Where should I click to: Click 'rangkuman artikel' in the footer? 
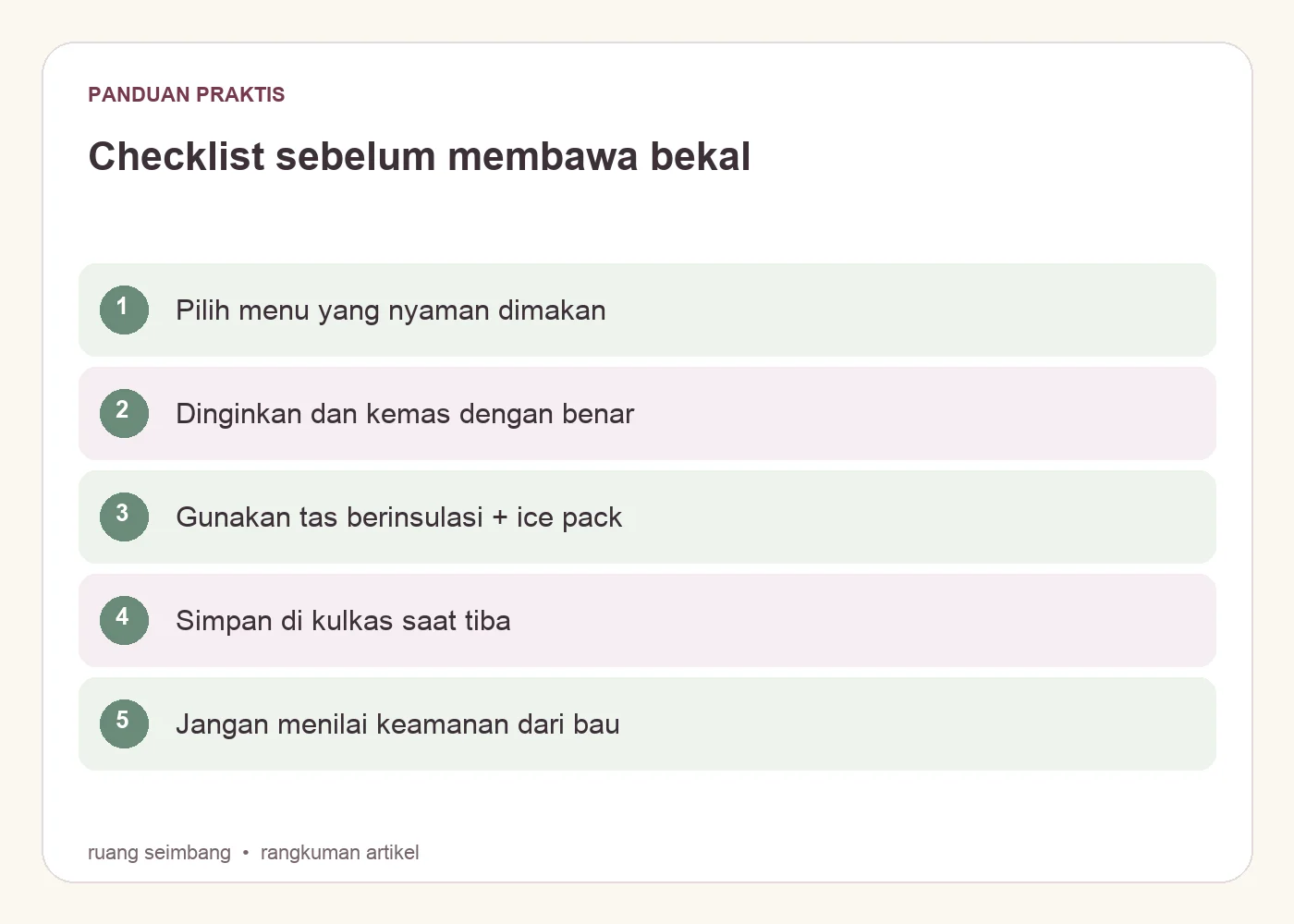339,852
